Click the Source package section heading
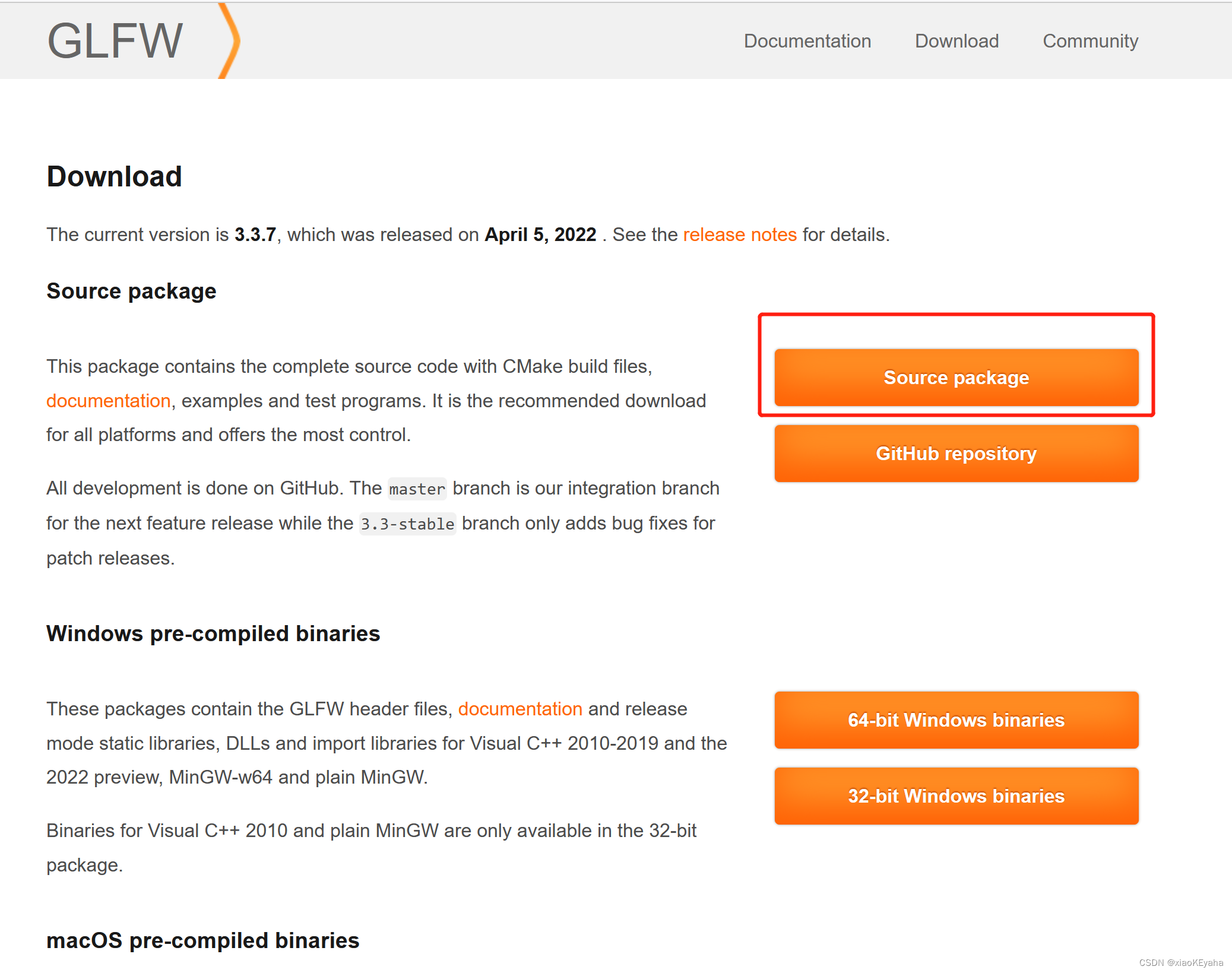The width and height of the screenshot is (1232, 973). pyautogui.click(x=131, y=291)
